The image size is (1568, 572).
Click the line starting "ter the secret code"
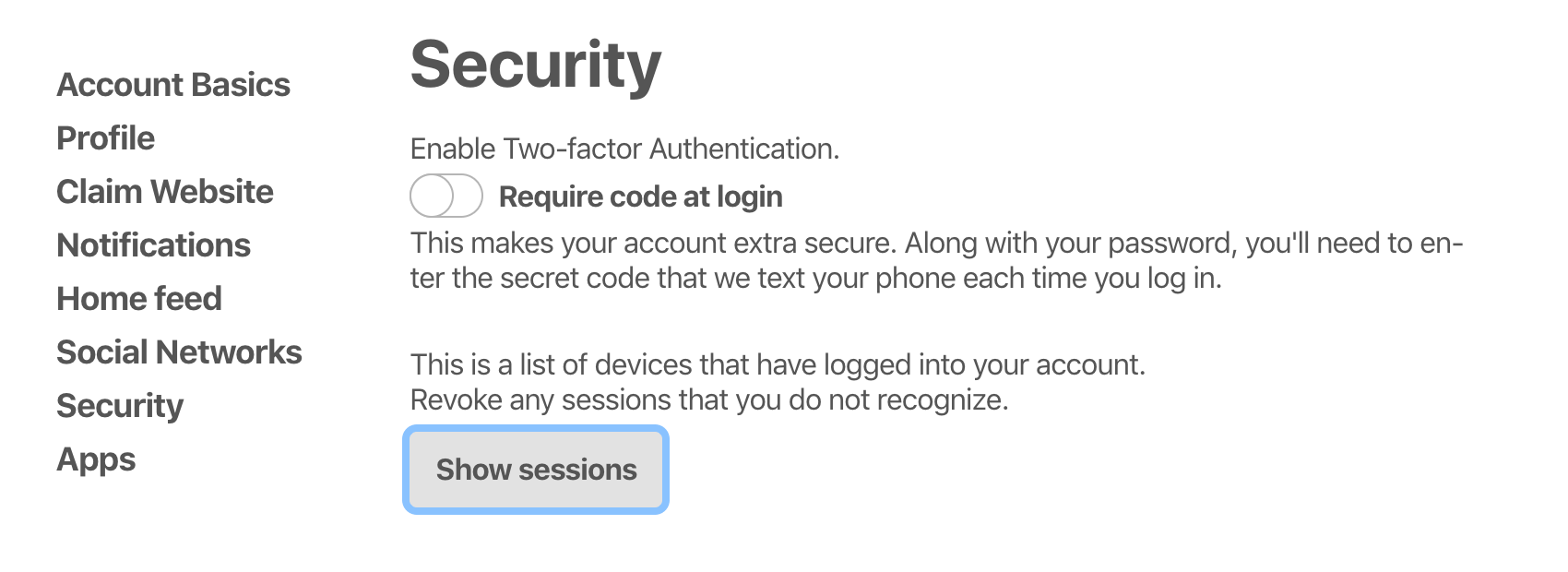(x=815, y=279)
